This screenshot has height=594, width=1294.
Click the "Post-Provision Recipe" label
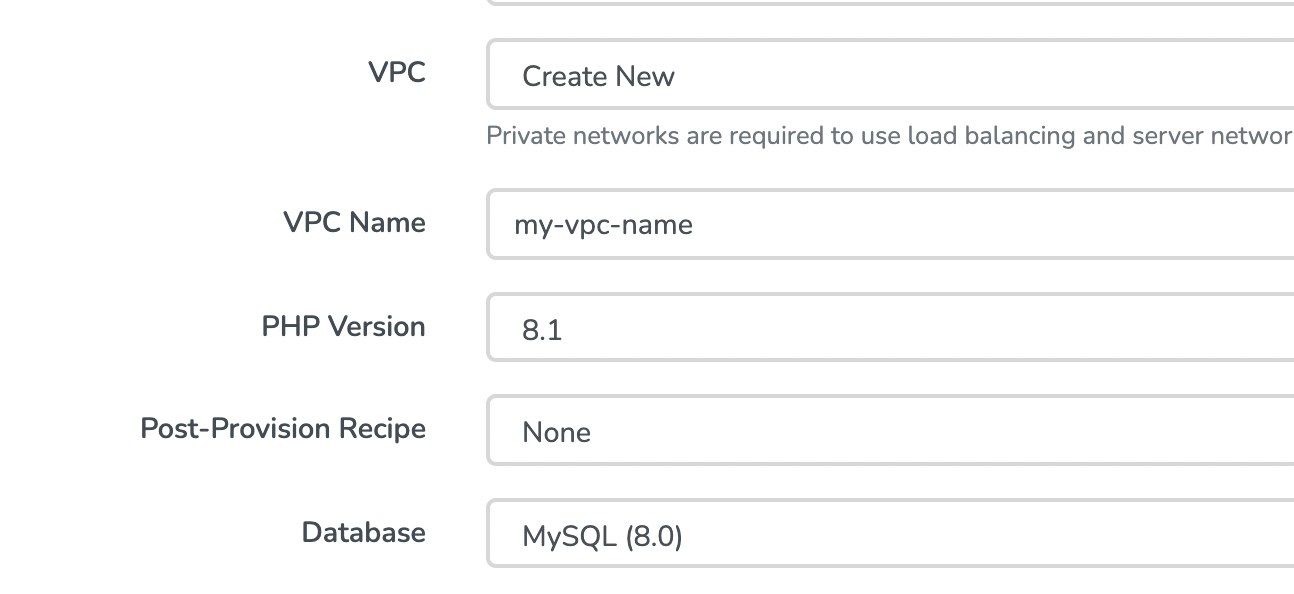pyautogui.click(x=283, y=429)
